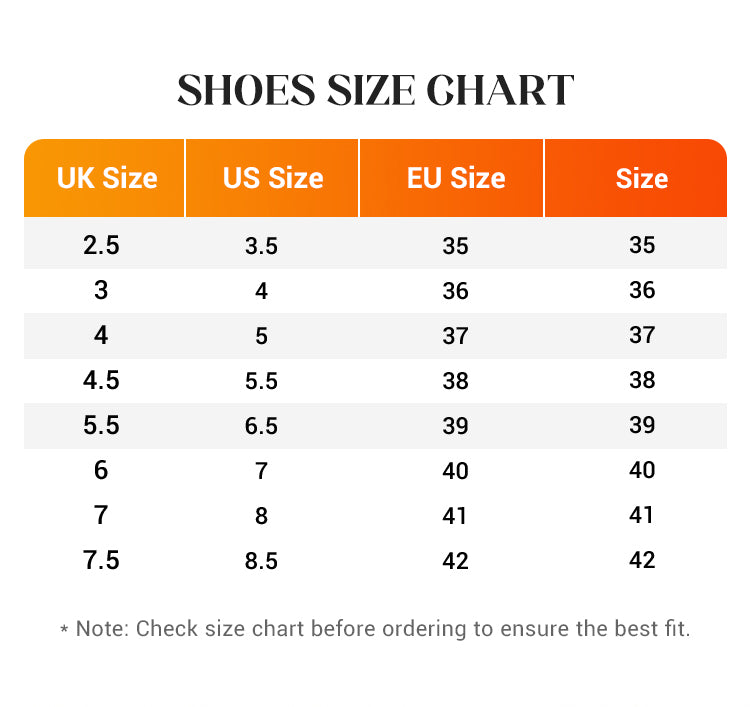Click the US Size column header

273,178
